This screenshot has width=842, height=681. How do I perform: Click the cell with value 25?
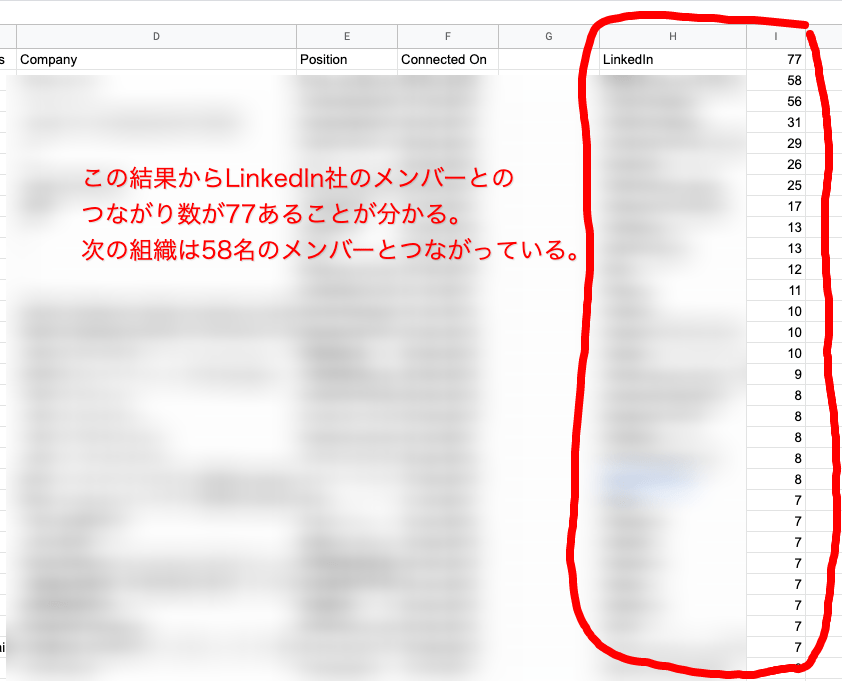click(x=776, y=185)
